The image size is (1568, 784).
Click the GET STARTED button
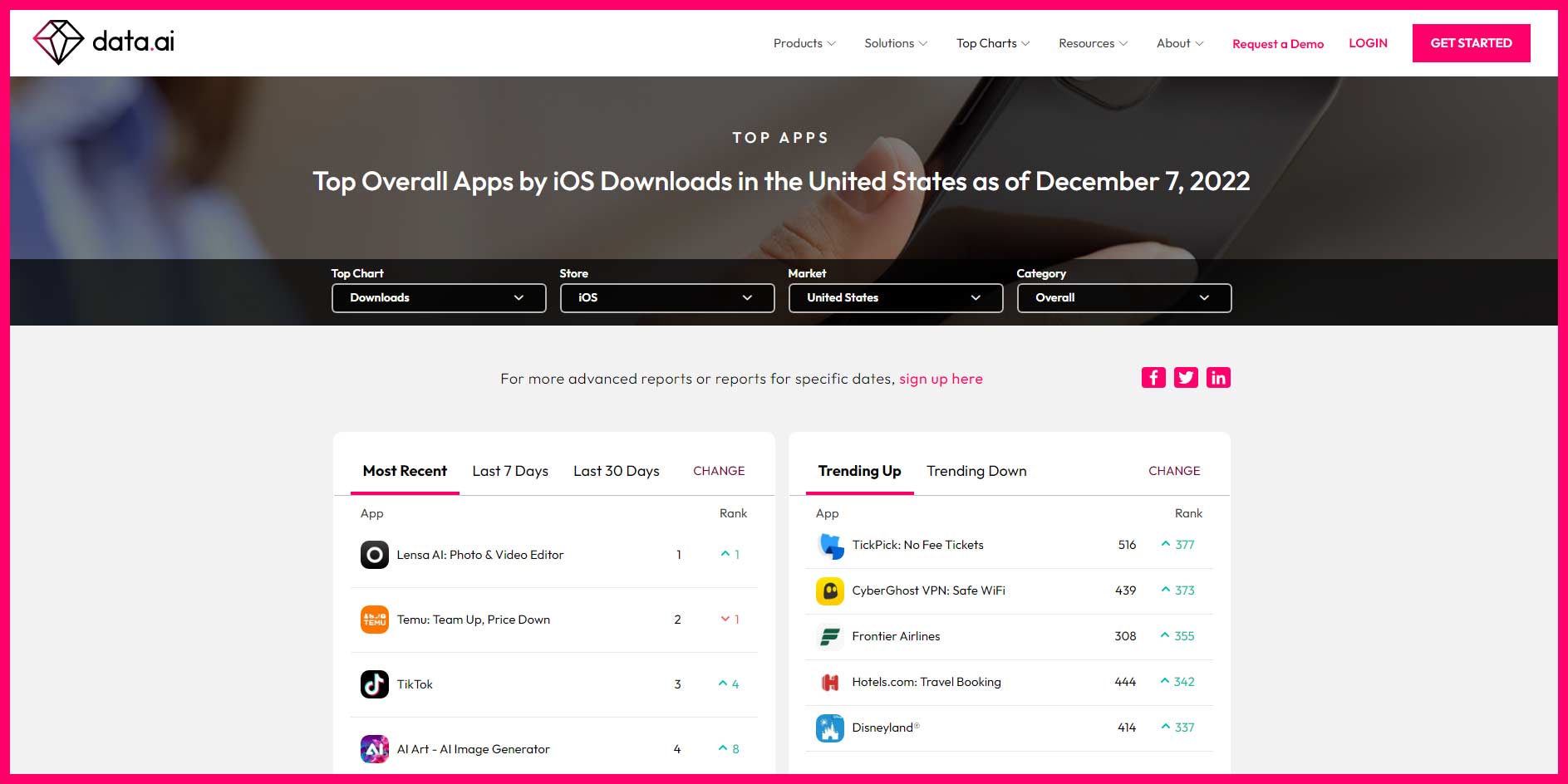click(1471, 42)
